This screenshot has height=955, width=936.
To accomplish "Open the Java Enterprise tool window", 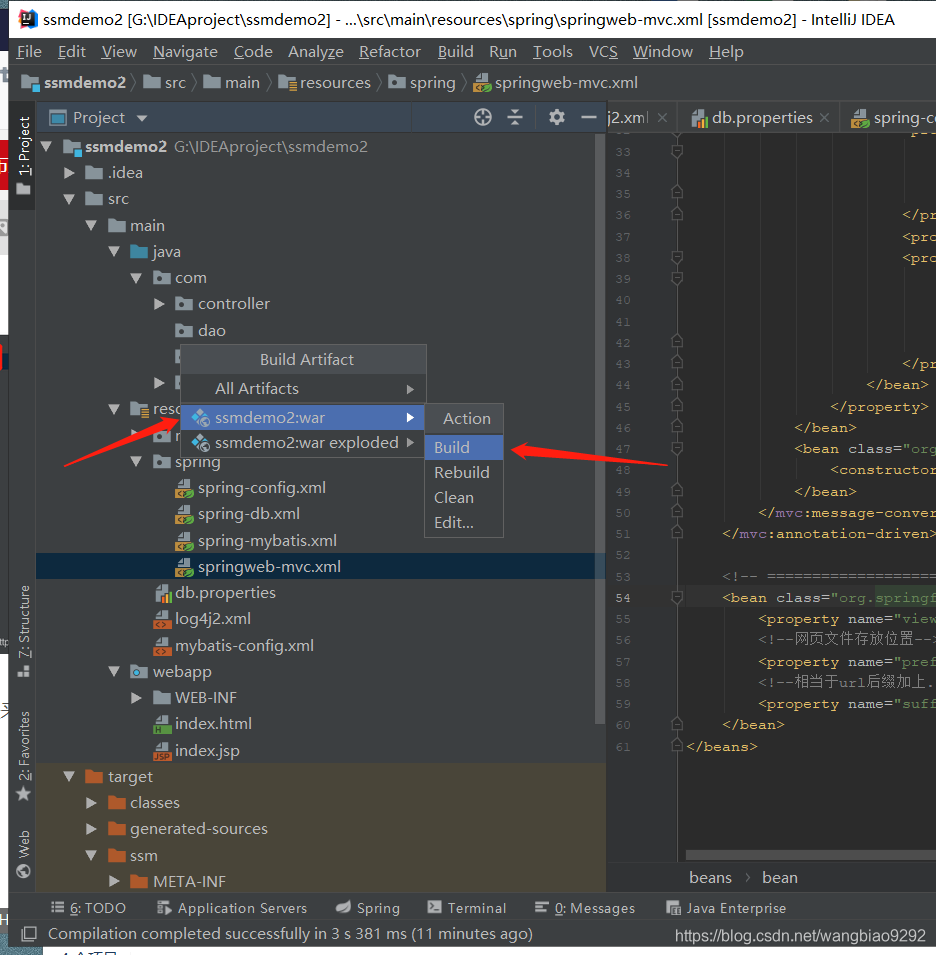I will (726, 908).
